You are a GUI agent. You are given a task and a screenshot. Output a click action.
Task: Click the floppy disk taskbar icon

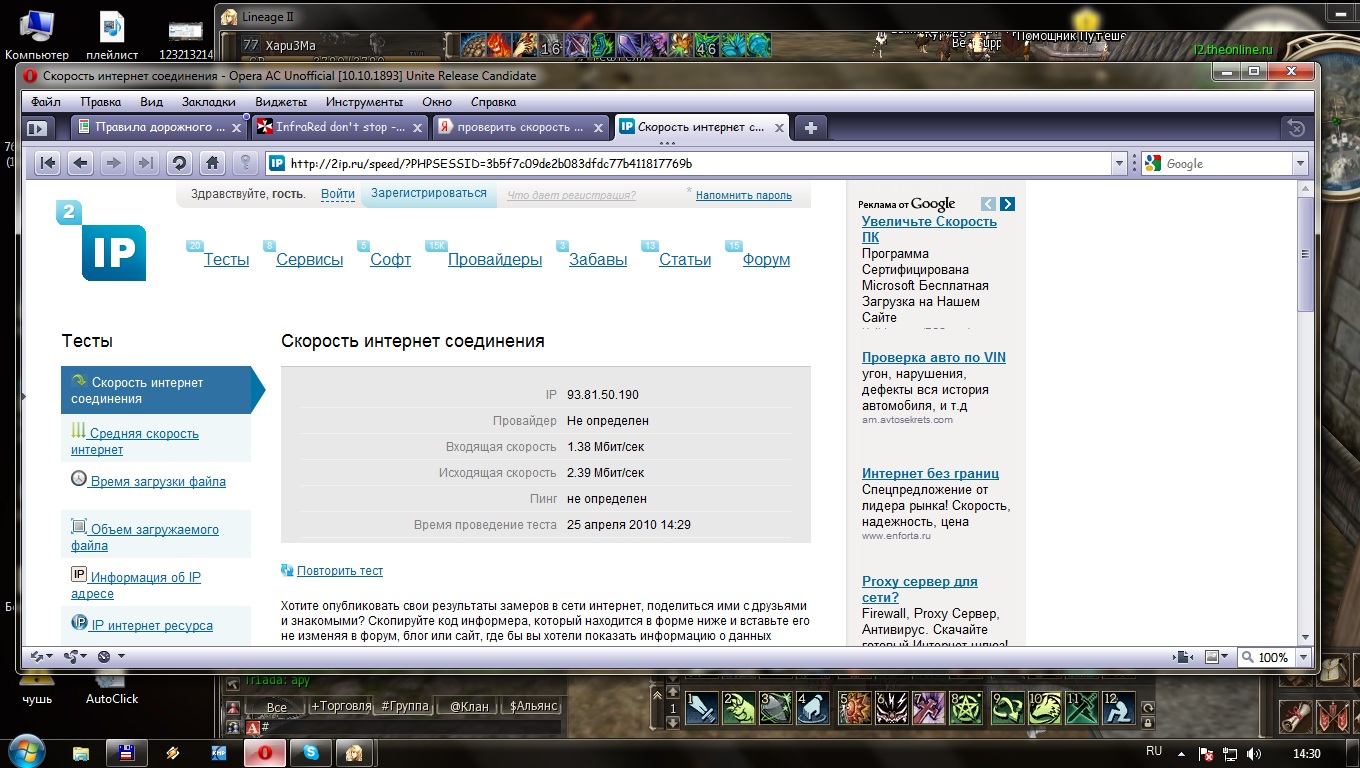pyautogui.click(x=127, y=753)
